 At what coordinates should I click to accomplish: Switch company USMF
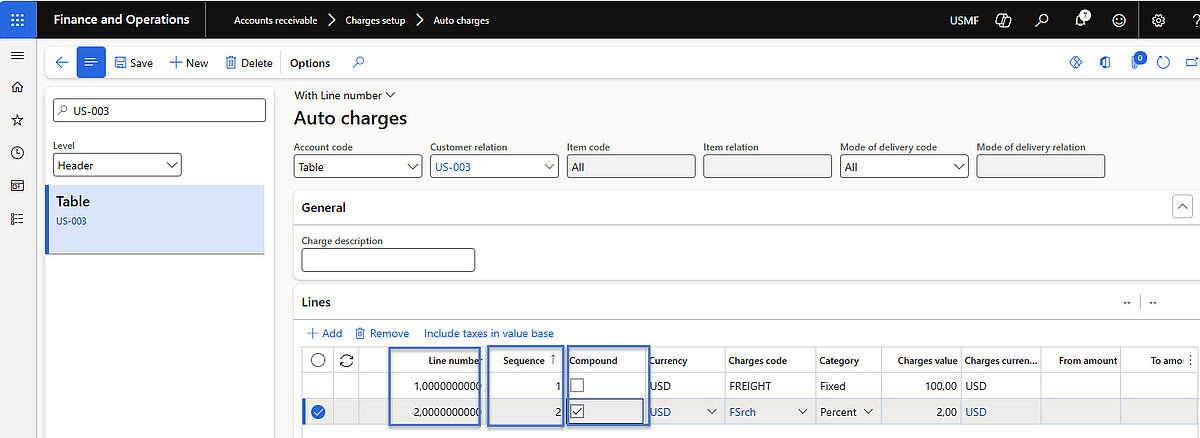(965, 20)
